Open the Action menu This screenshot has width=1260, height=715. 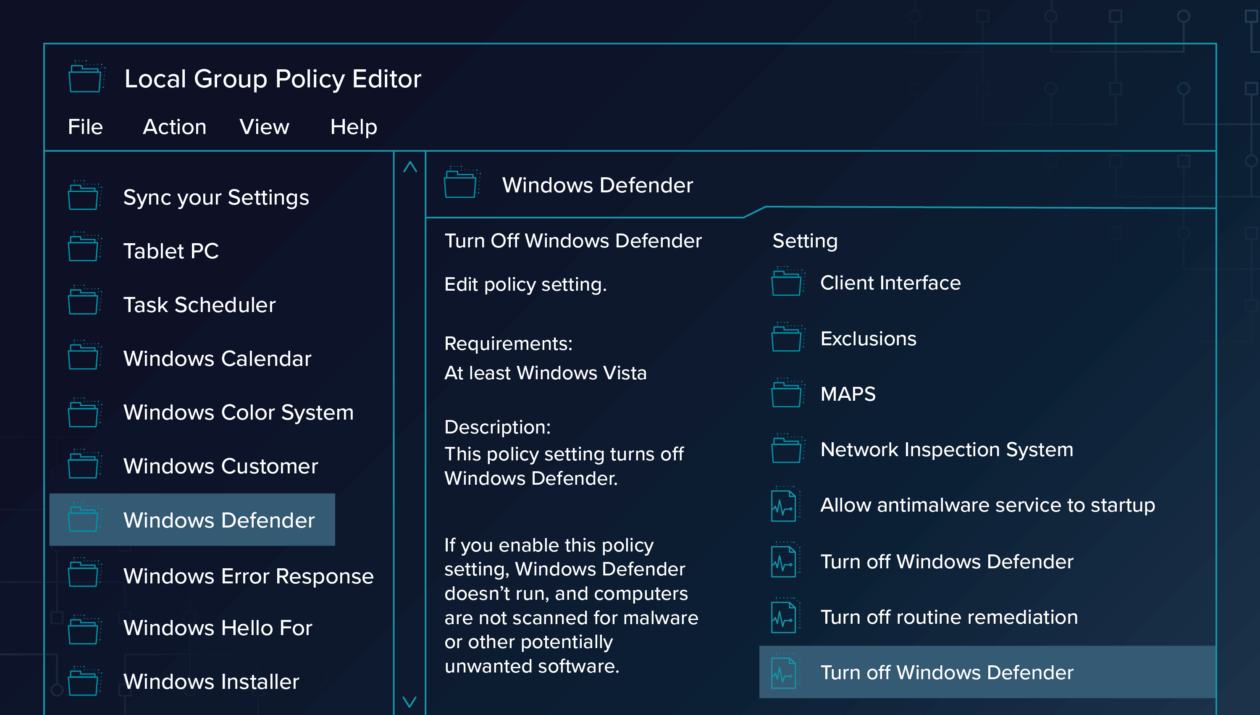(x=174, y=127)
